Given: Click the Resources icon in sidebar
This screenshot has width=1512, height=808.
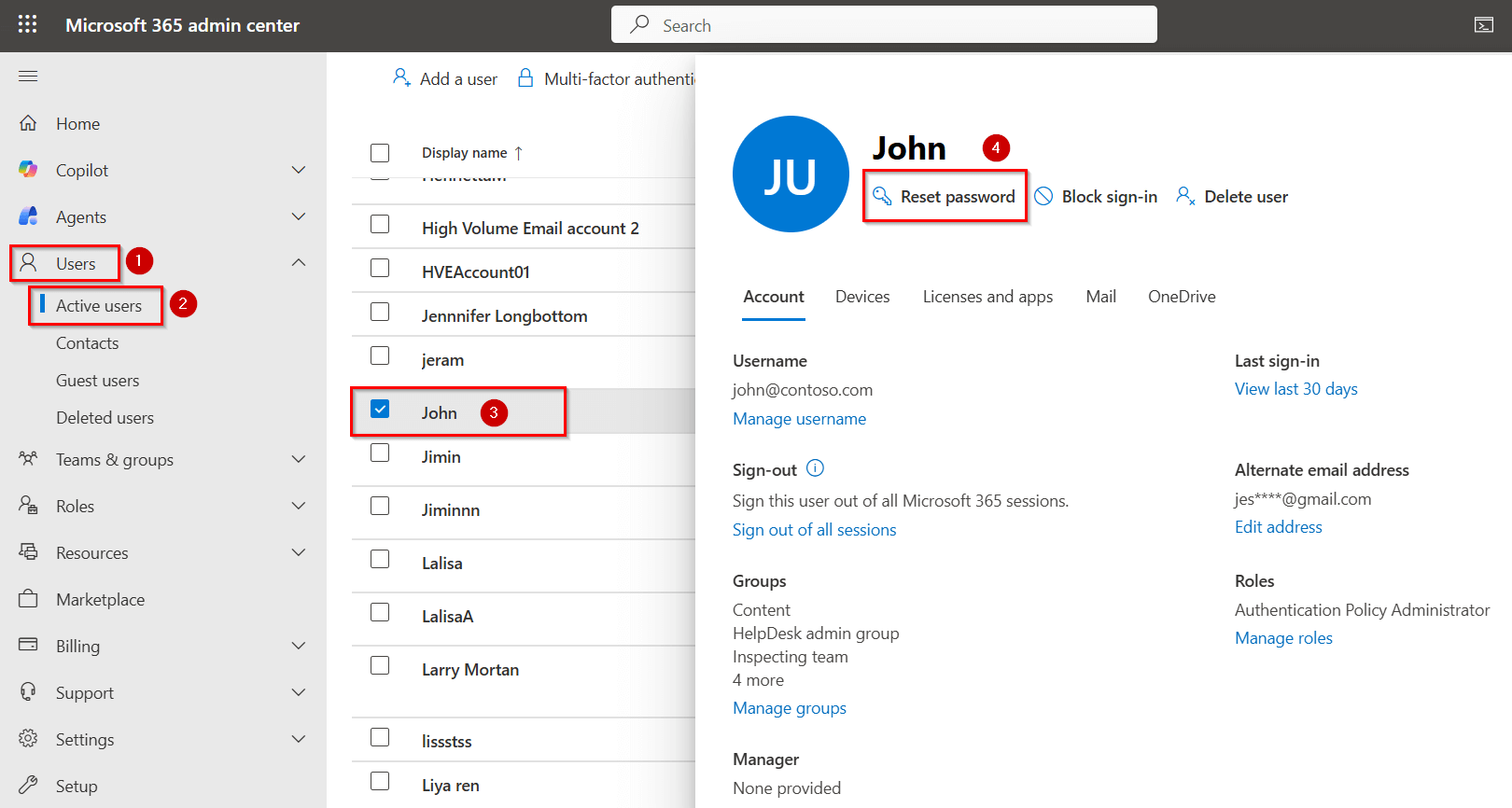Looking at the screenshot, I should [28, 552].
